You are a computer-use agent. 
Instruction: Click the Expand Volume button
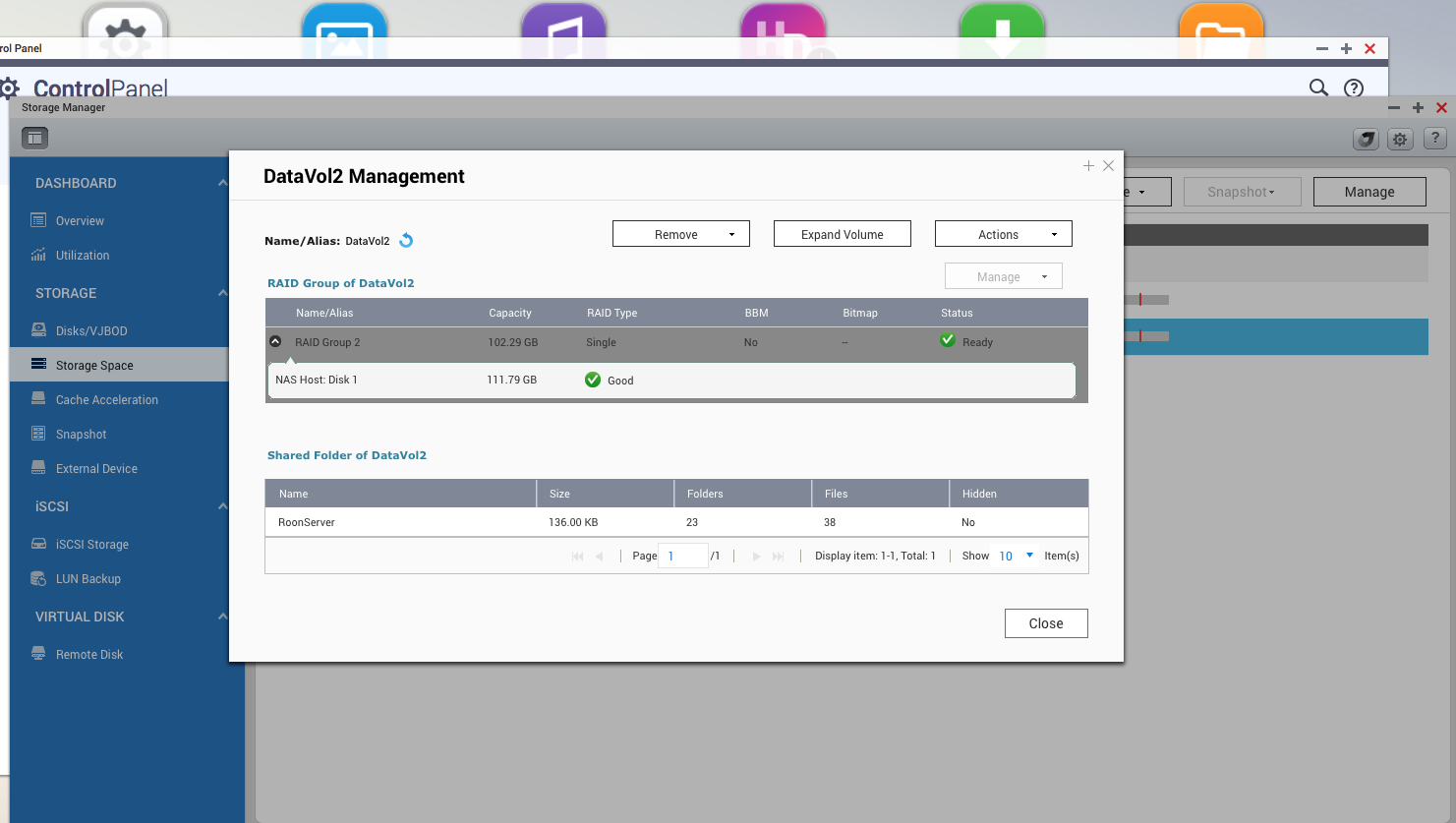pyautogui.click(x=842, y=234)
